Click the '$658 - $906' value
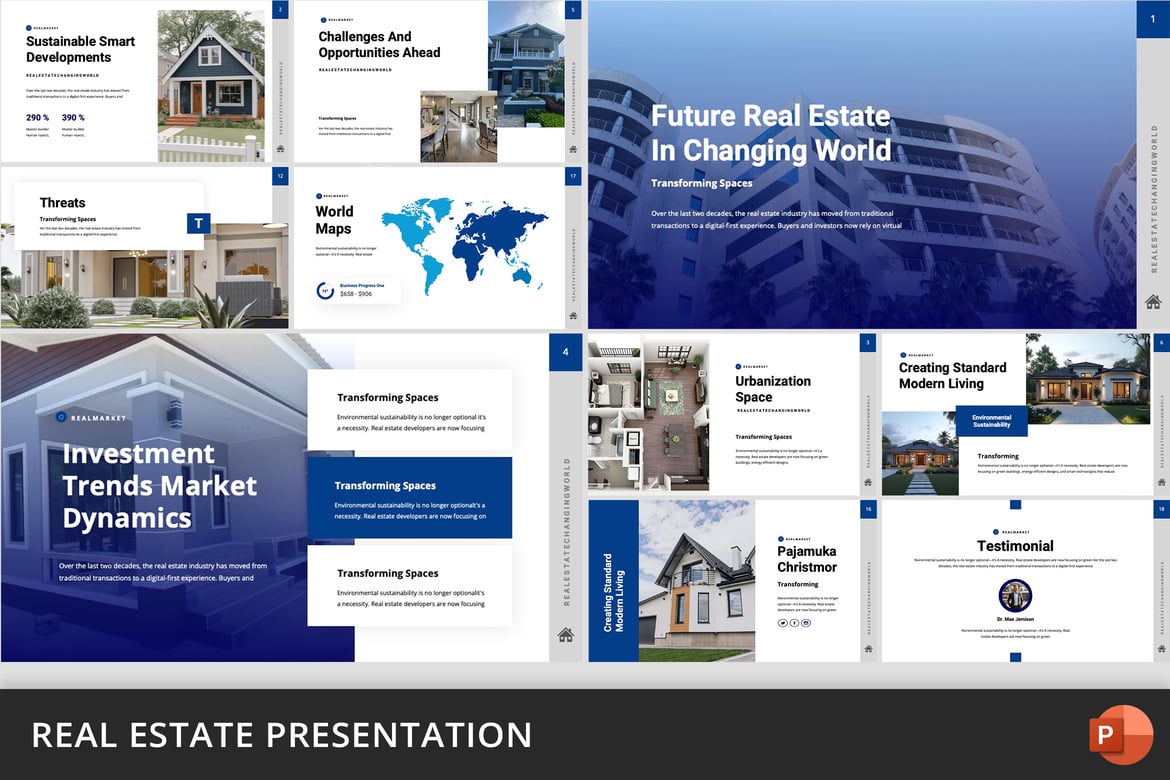This screenshot has height=780, width=1170. pos(356,294)
